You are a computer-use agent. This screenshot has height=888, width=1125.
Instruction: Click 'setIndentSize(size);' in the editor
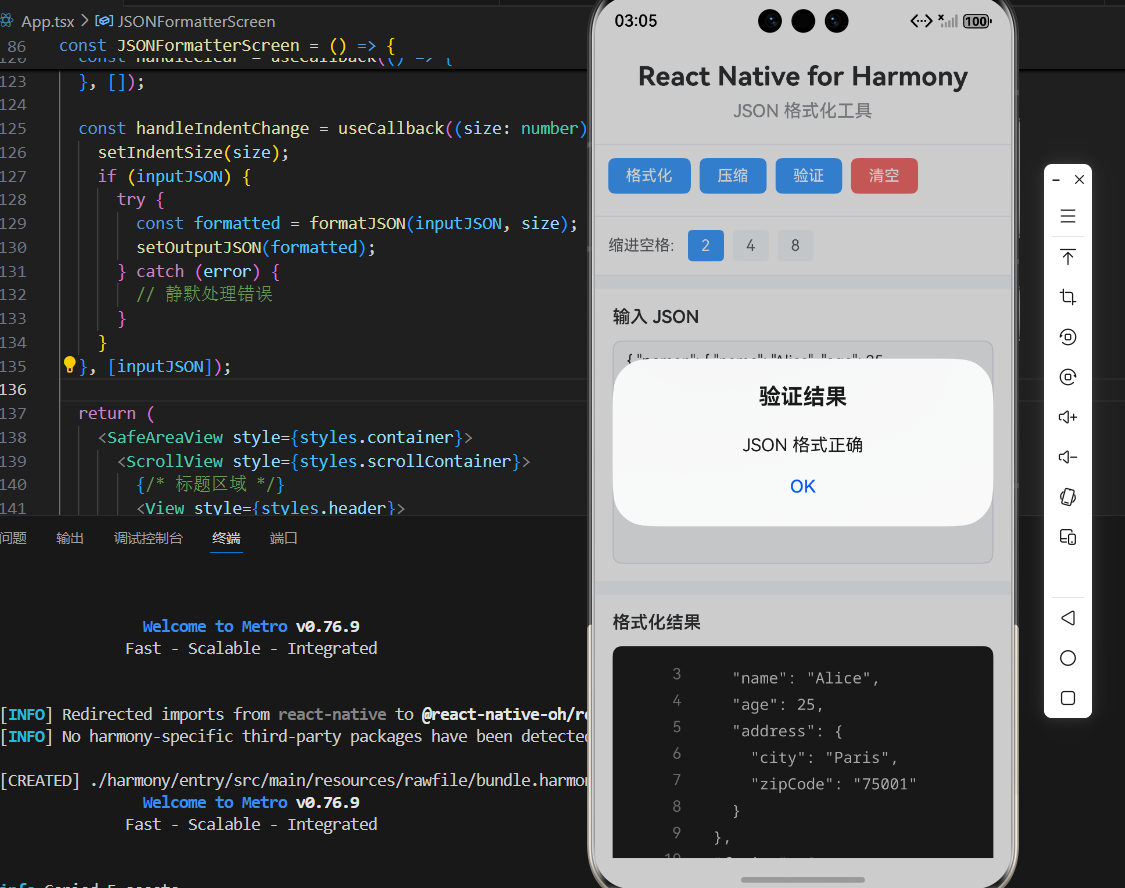point(193,152)
